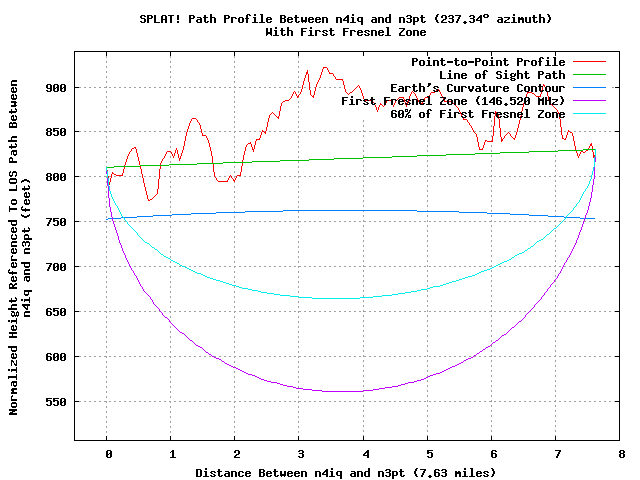Screen dimensions: 640x480
Task: Click the 'Line of Sight Path' legend label
Action: (502, 75)
